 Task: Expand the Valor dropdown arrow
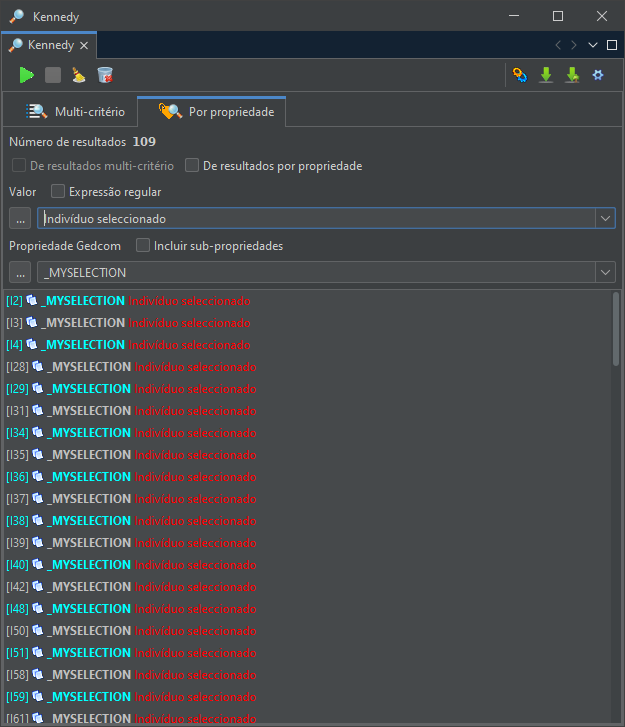pyautogui.click(x=605, y=218)
